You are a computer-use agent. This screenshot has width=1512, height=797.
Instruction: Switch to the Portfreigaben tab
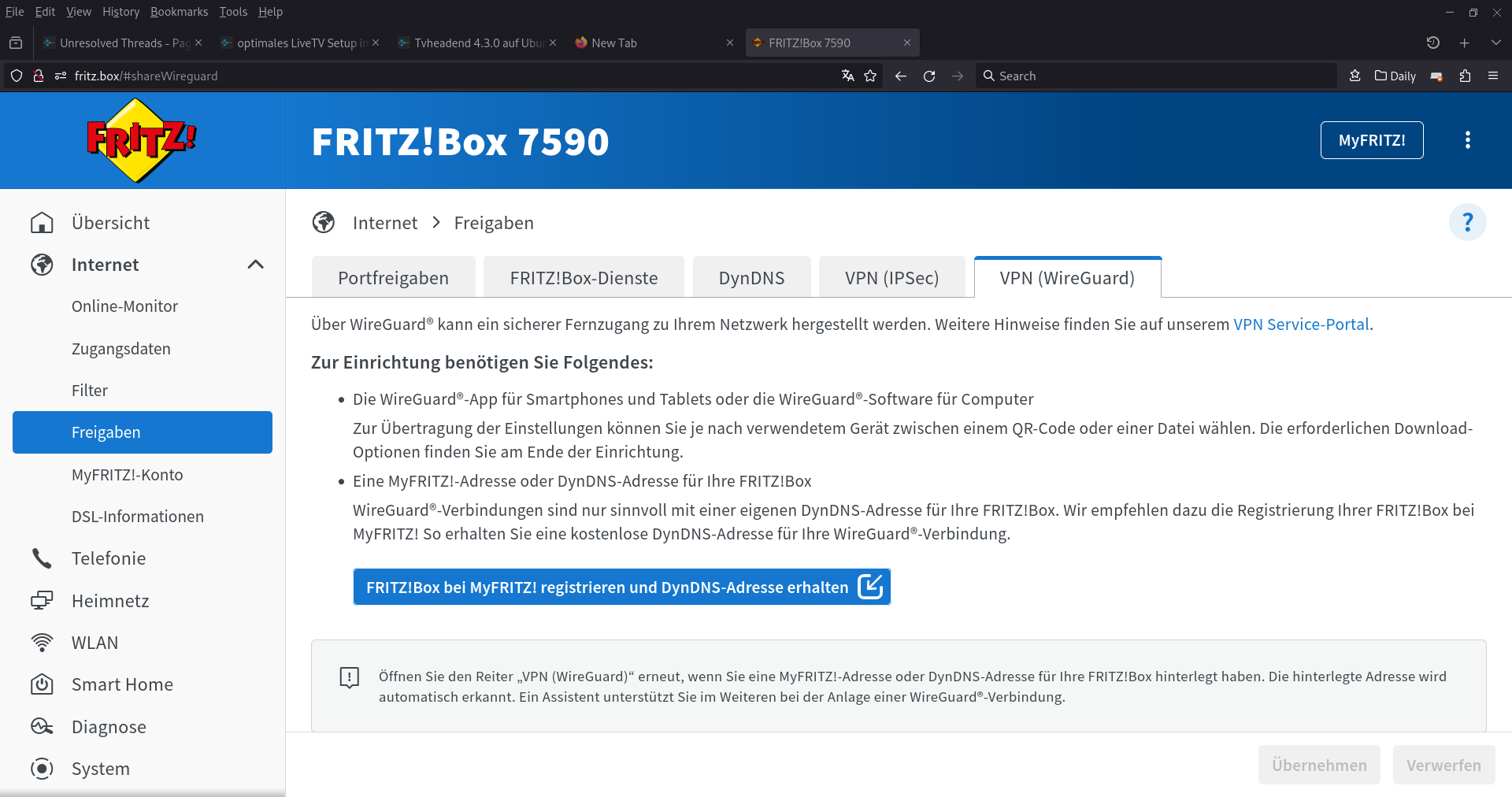(393, 277)
